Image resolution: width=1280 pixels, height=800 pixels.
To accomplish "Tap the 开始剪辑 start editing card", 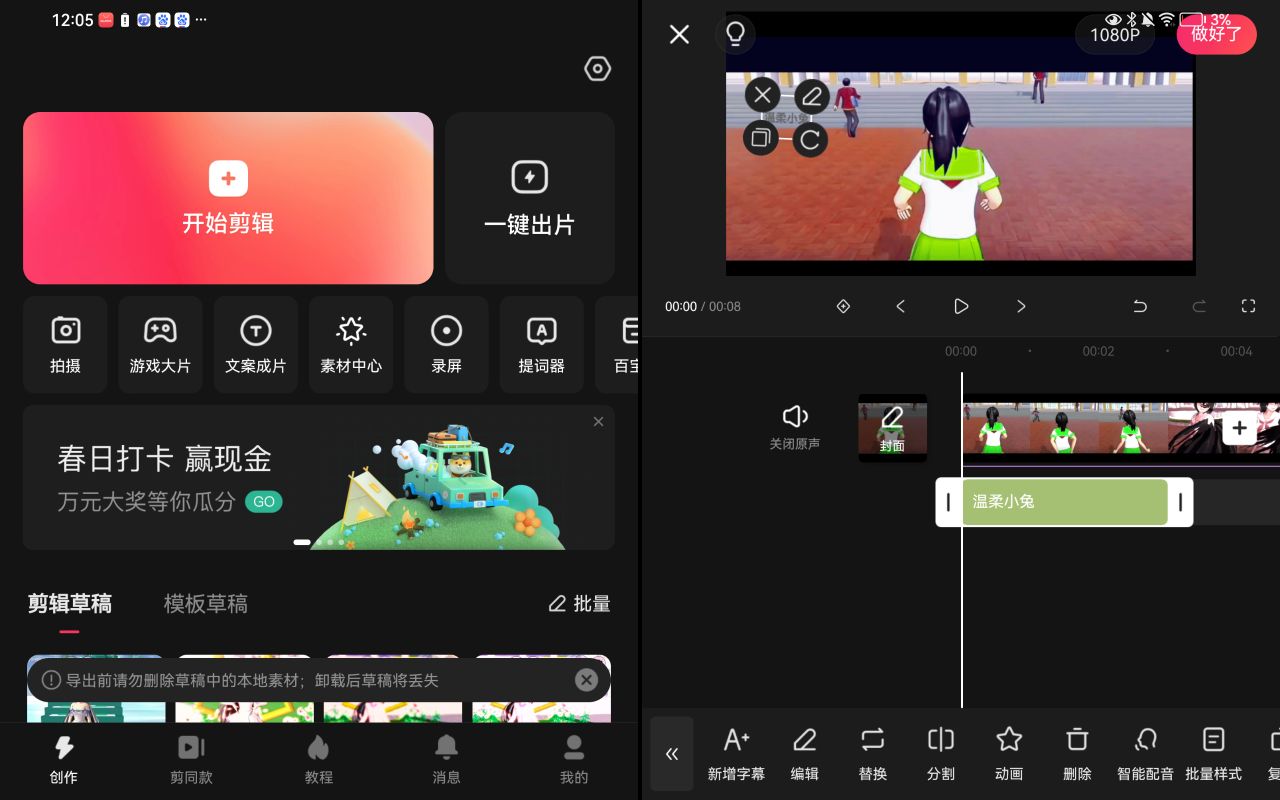I will click(228, 198).
